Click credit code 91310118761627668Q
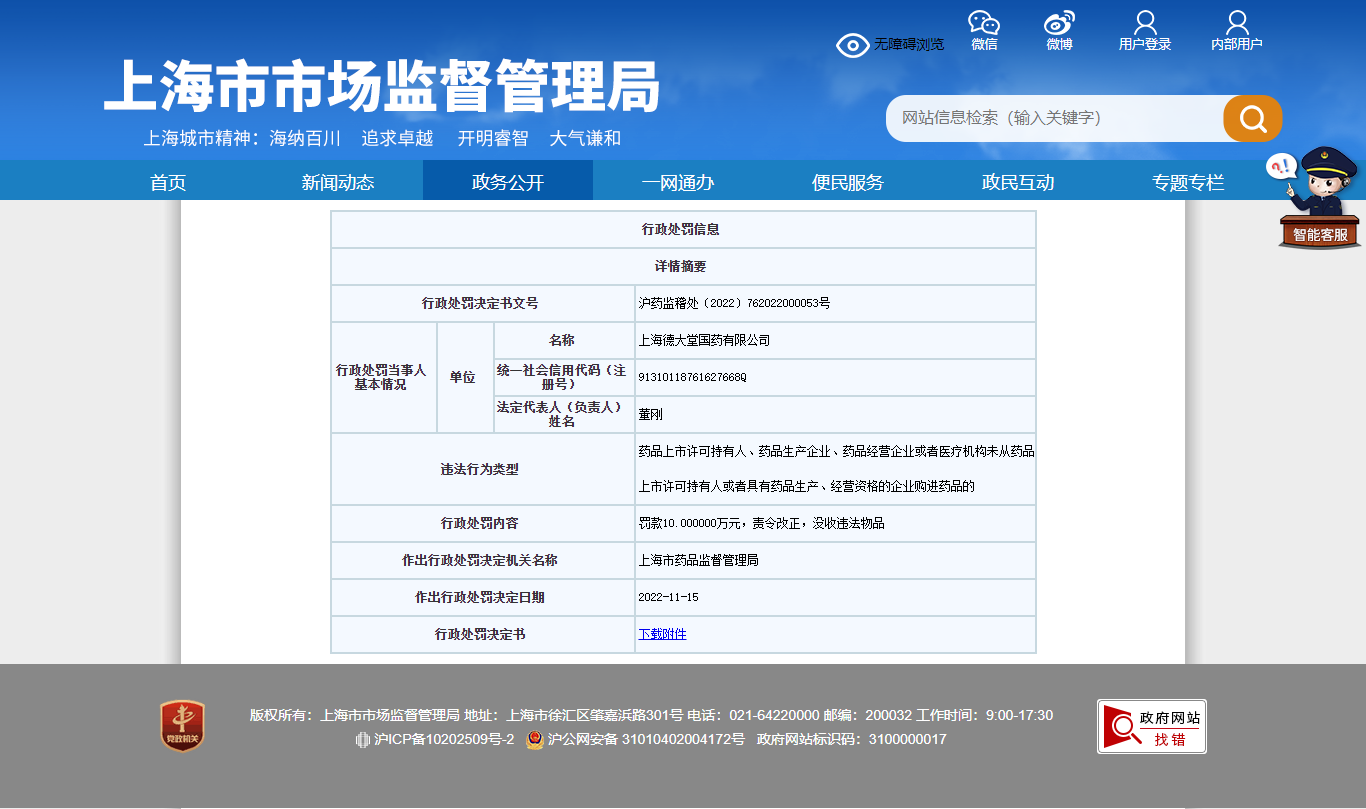 692,377
